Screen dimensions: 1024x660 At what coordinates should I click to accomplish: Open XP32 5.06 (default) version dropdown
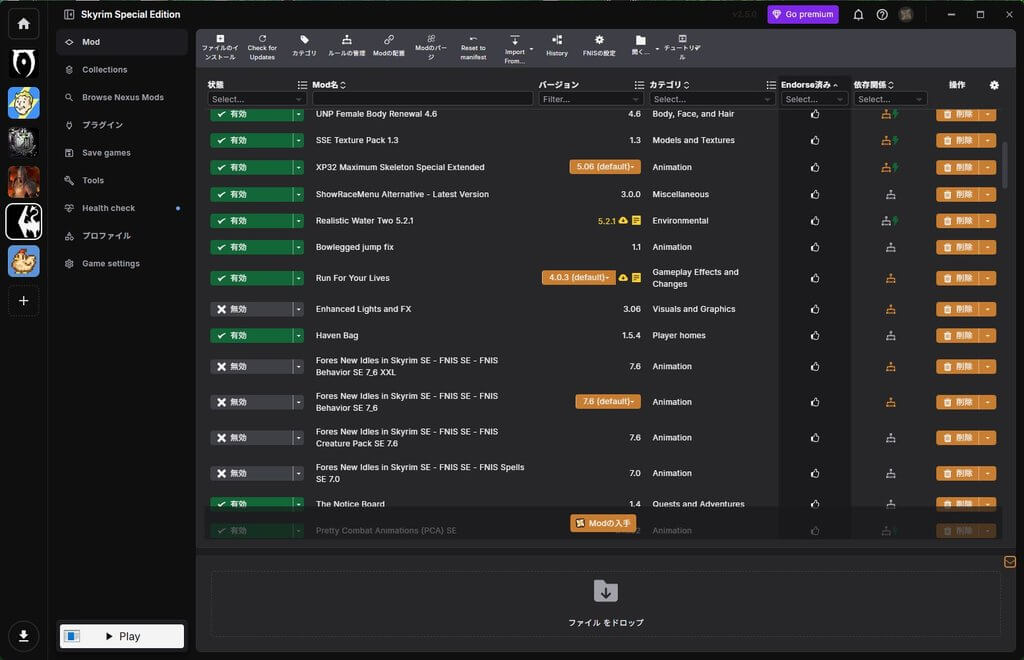point(605,167)
